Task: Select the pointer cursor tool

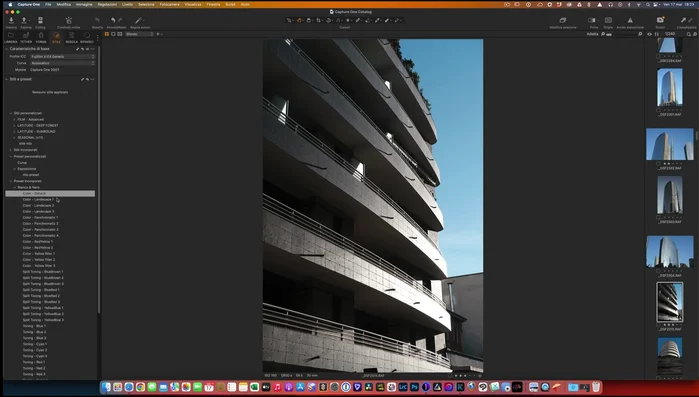Action: pos(289,20)
